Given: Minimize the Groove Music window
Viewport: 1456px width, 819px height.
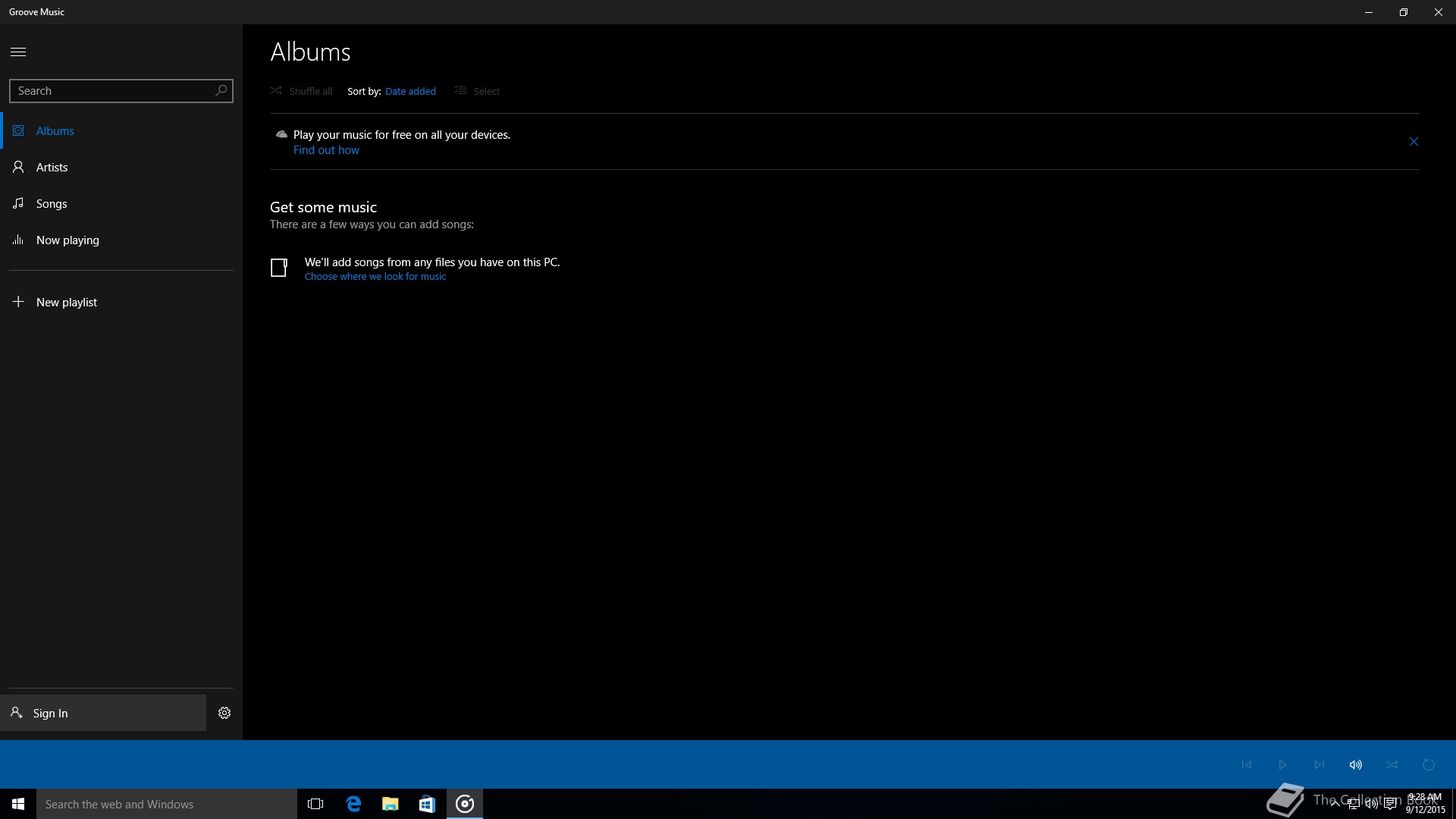Looking at the screenshot, I should pyautogui.click(x=1369, y=12).
